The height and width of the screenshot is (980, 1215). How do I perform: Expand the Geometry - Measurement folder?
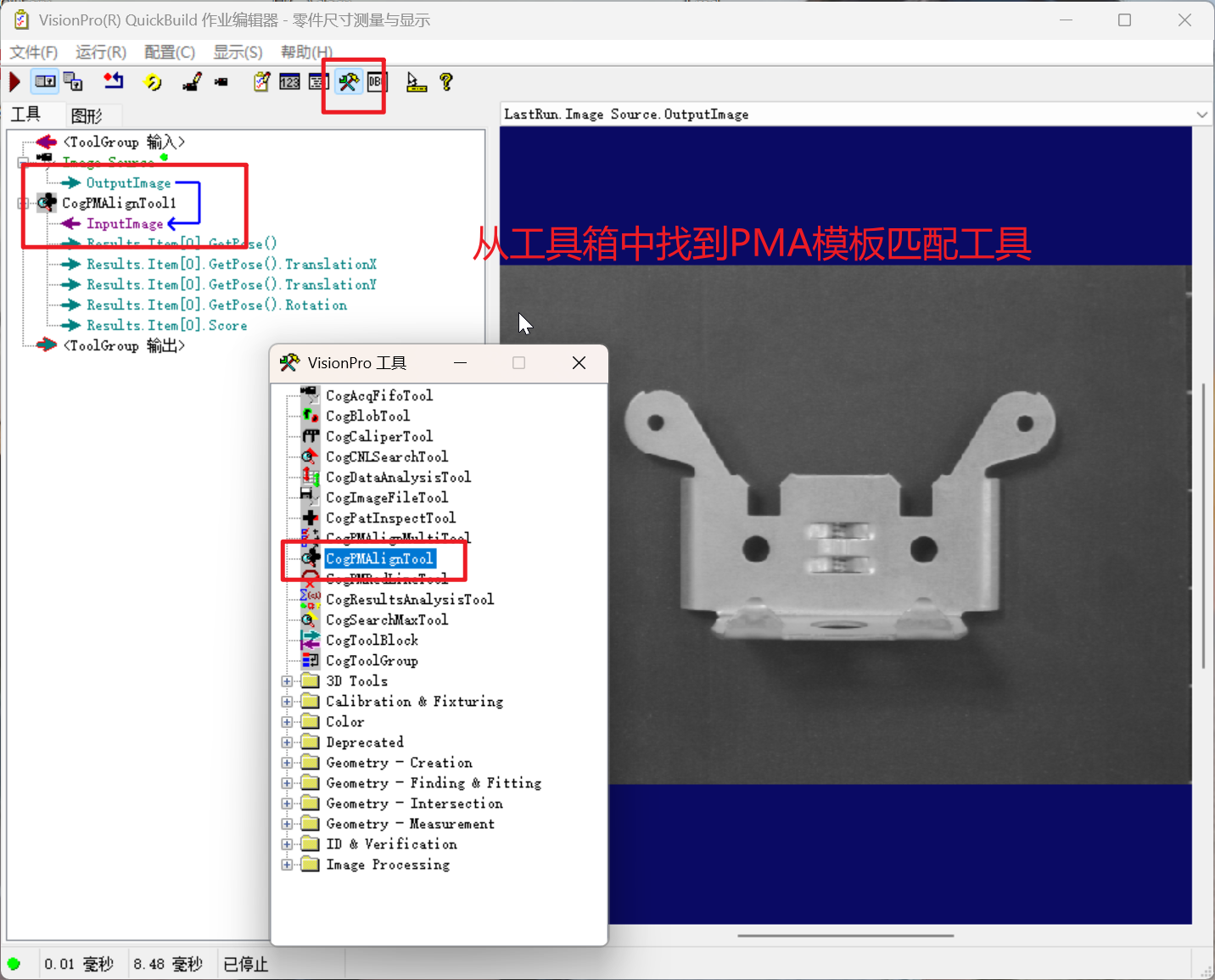pyautogui.click(x=287, y=824)
